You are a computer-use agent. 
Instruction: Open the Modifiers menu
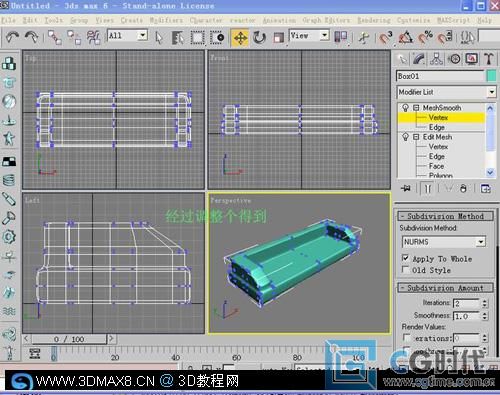point(166,20)
